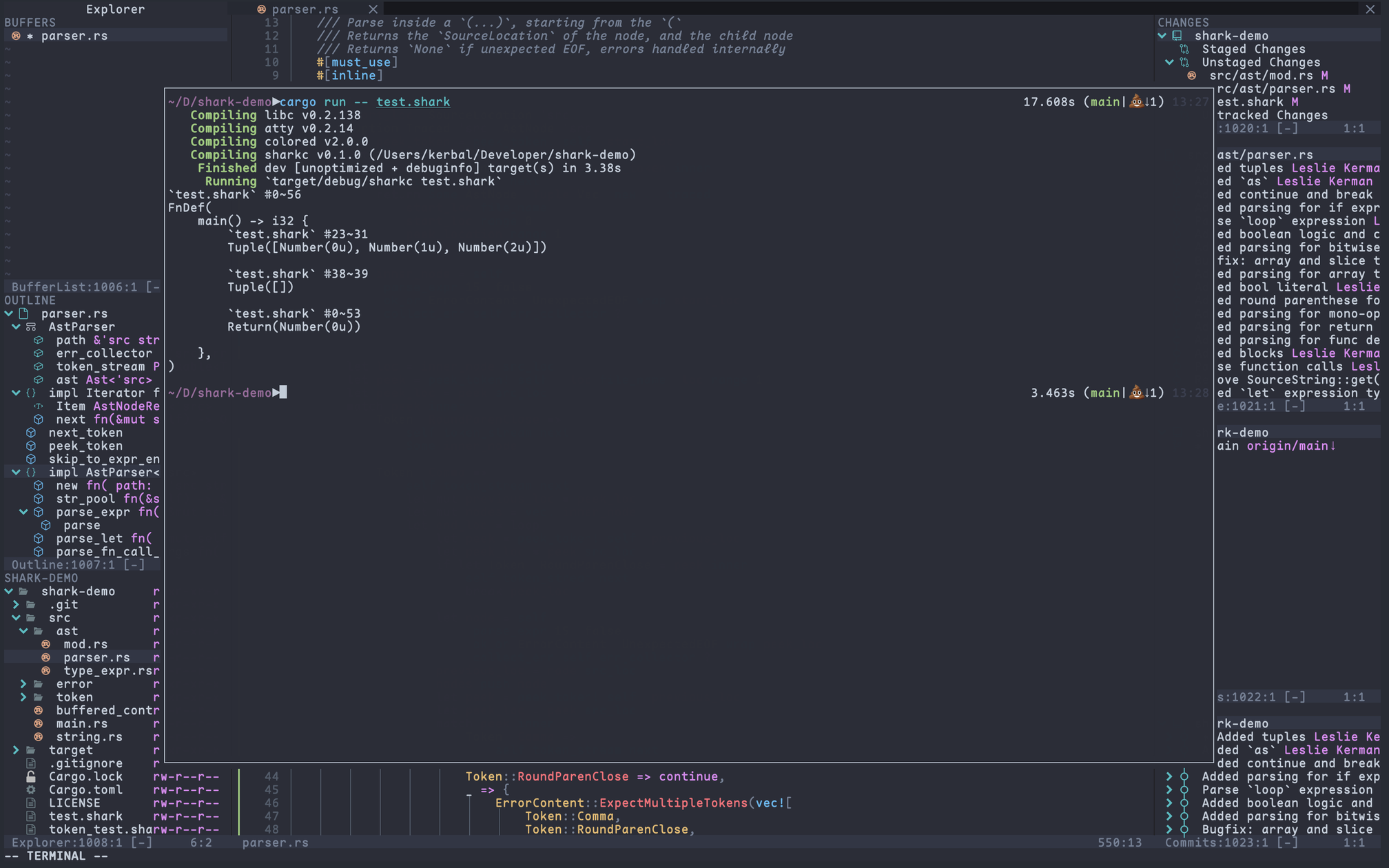1389x868 pixels.
Task: Click the AstParser struct icon in the outline
Action: tap(31, 327)
